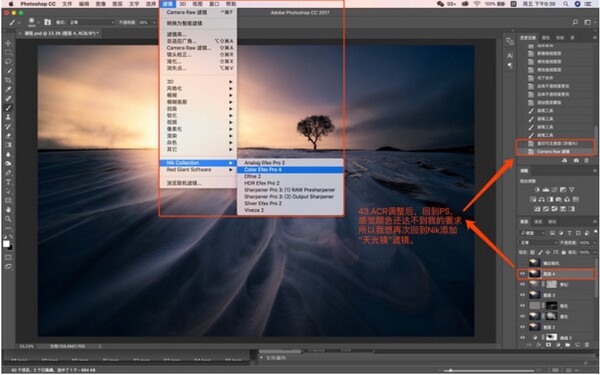The height and width of the screenshot is (375, 600).
Task: Switch to the 通道 panel tab
Action: [x=538, y=222]
